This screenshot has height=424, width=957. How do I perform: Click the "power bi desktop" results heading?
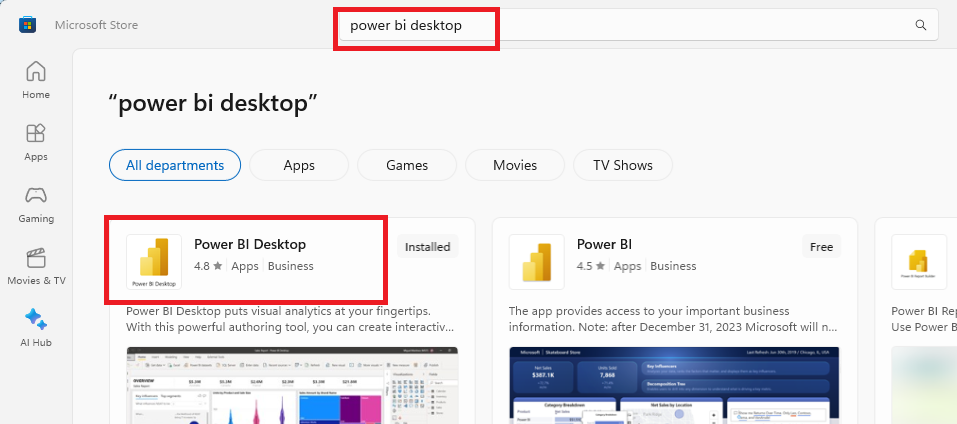(x=213, y=104)
